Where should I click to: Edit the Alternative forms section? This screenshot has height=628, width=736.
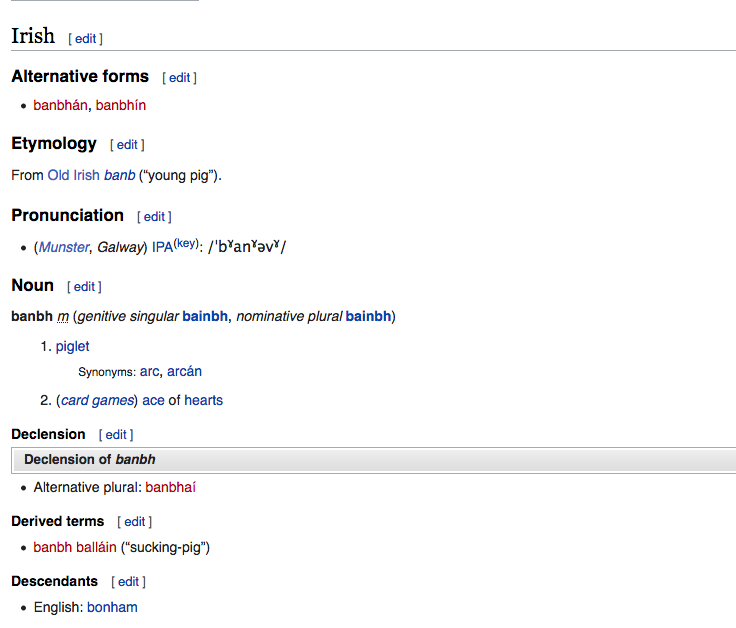[x=180, y=78]
